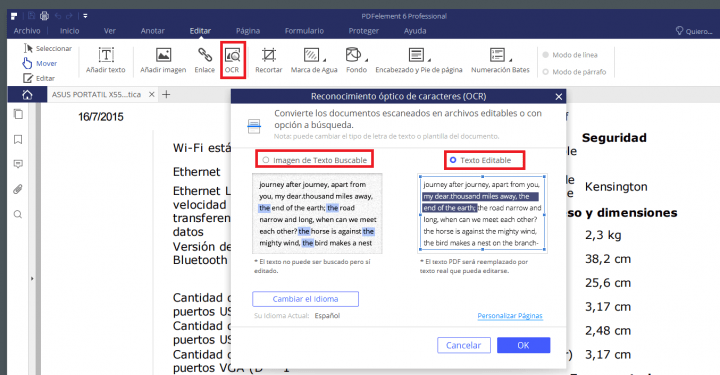Activate the Mover hand tool
This screenshot has height=375, width=720.
(x=40, y=63)
